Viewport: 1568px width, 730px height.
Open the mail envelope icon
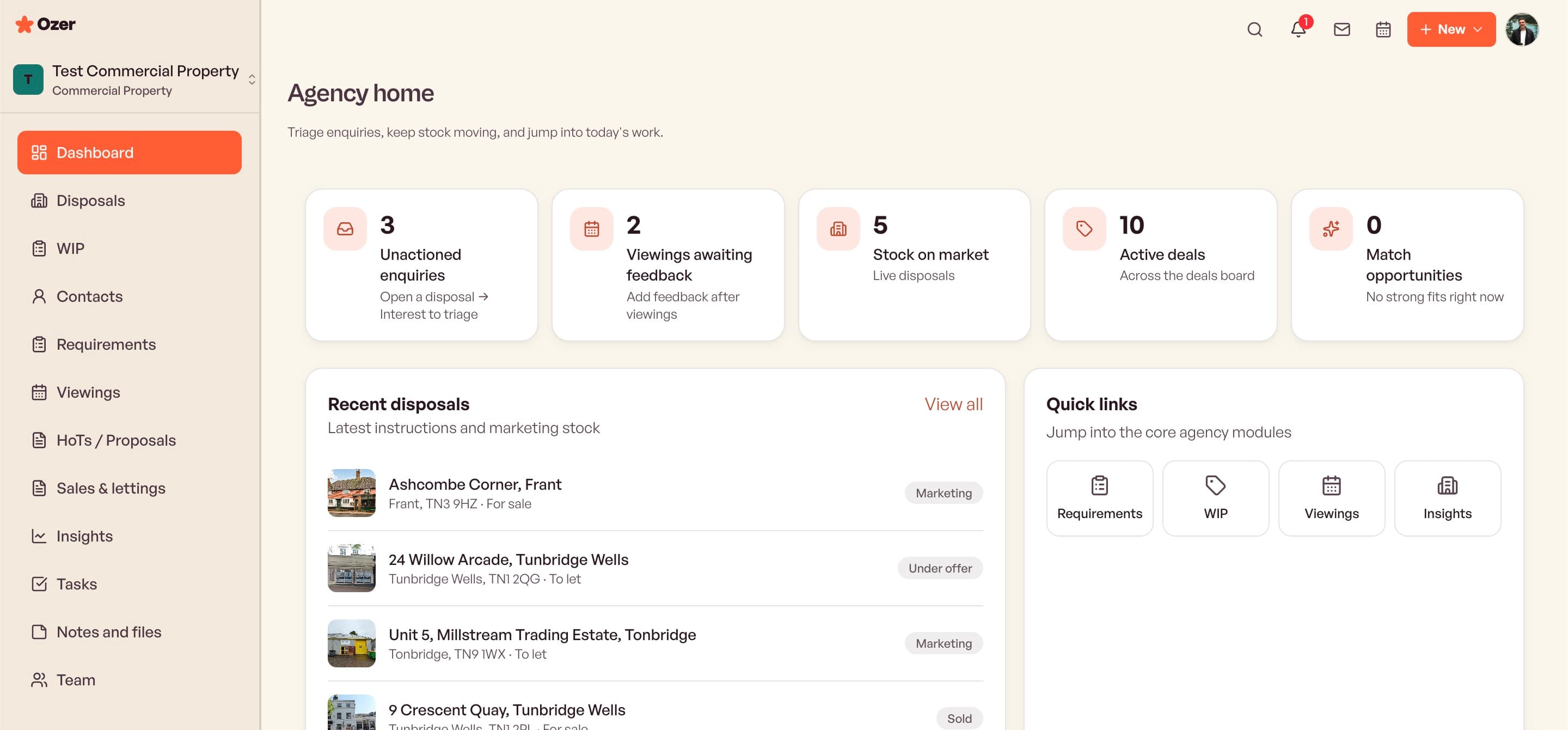pos(1342,29)
